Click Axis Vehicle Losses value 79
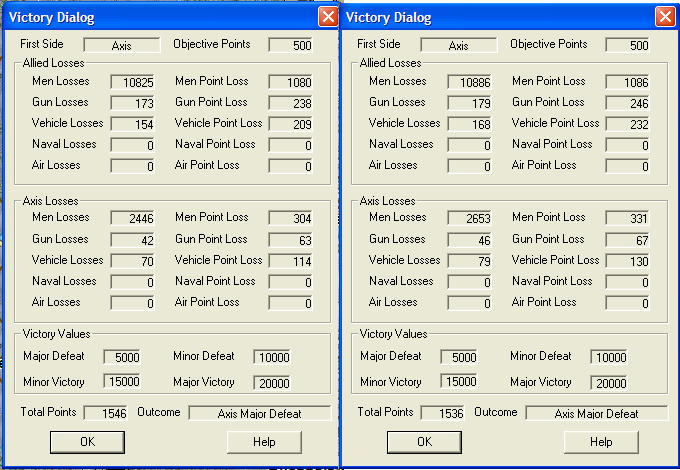This screenshot has width=680, height=470. tap(469, 261)
